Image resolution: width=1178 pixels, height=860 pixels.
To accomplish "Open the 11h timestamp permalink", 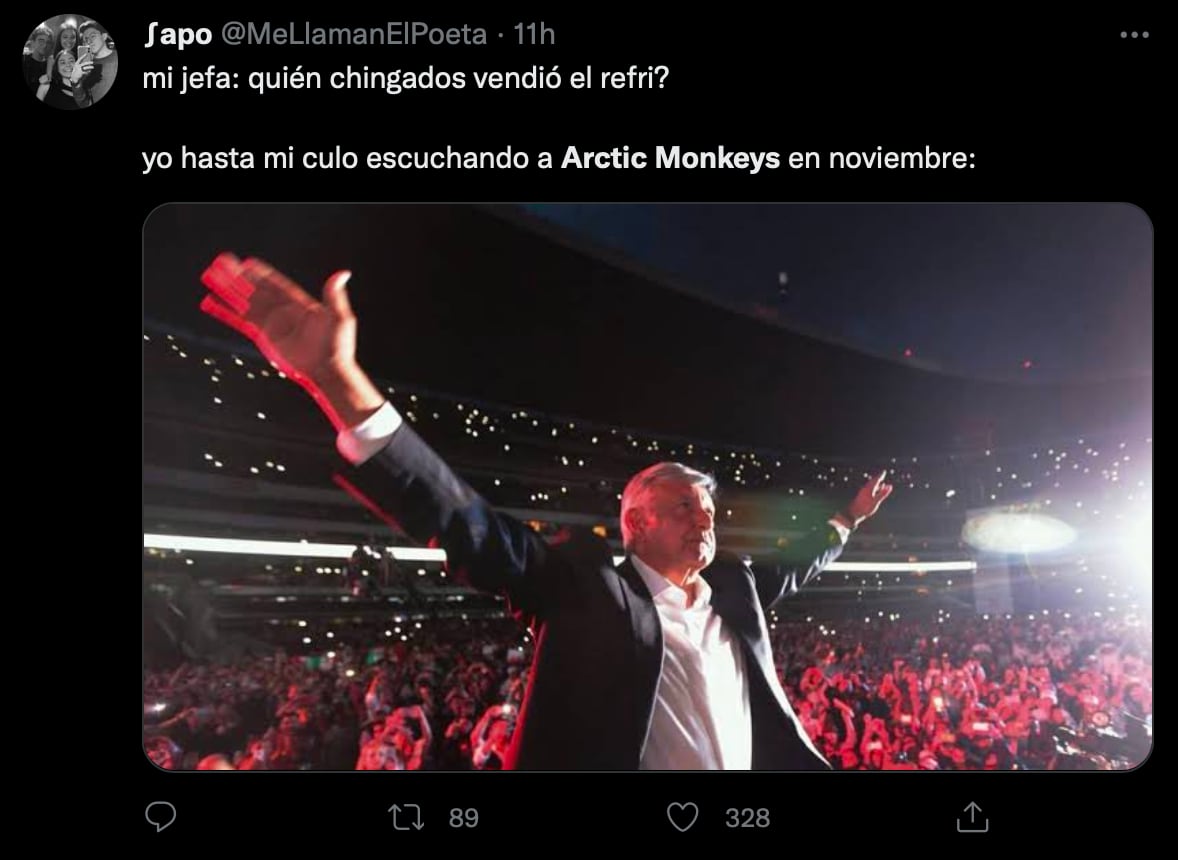I will click(533, 35).
